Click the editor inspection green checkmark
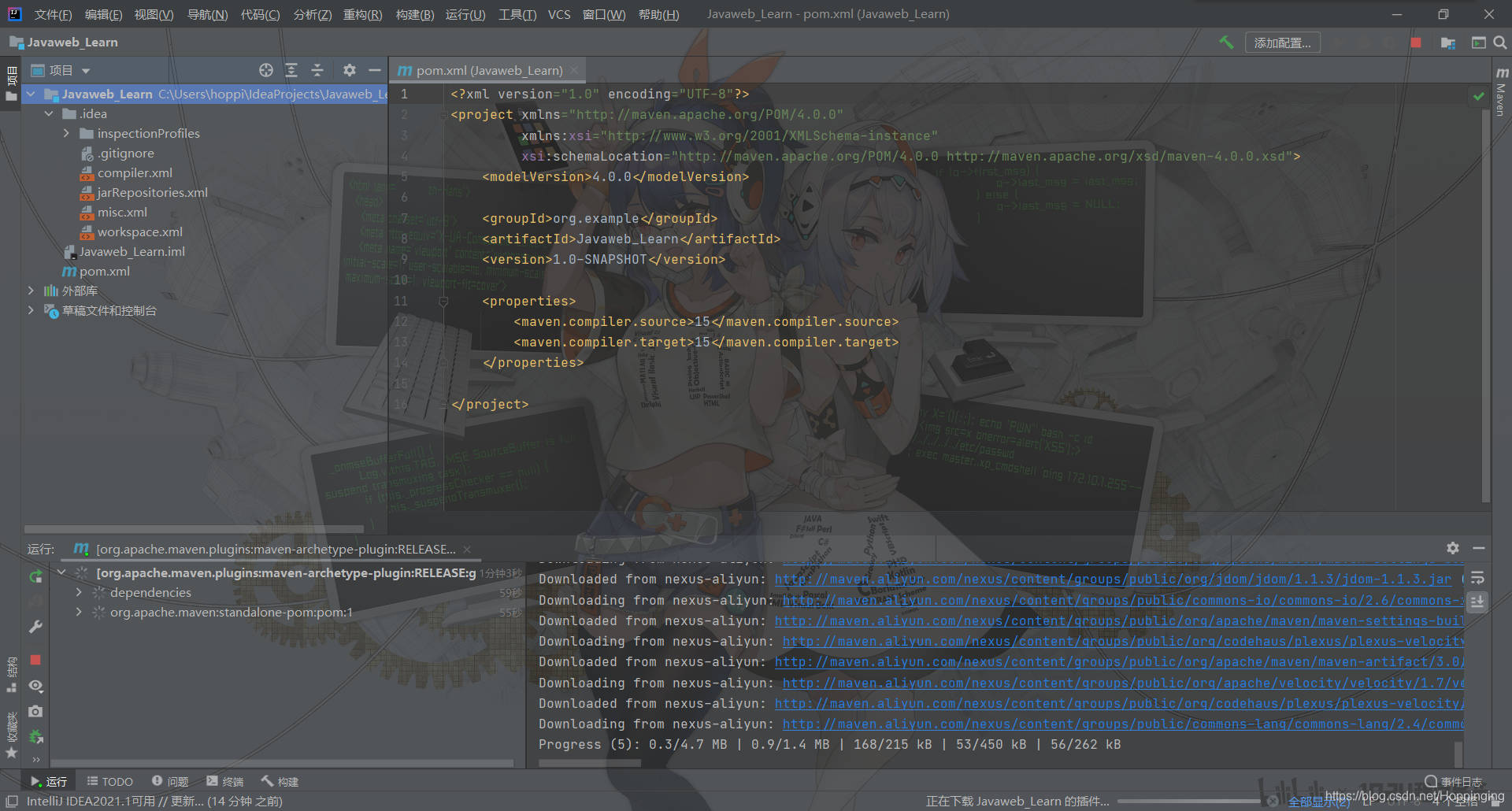Viewport: 1512px width, 811px height. tap(1478, 96)
